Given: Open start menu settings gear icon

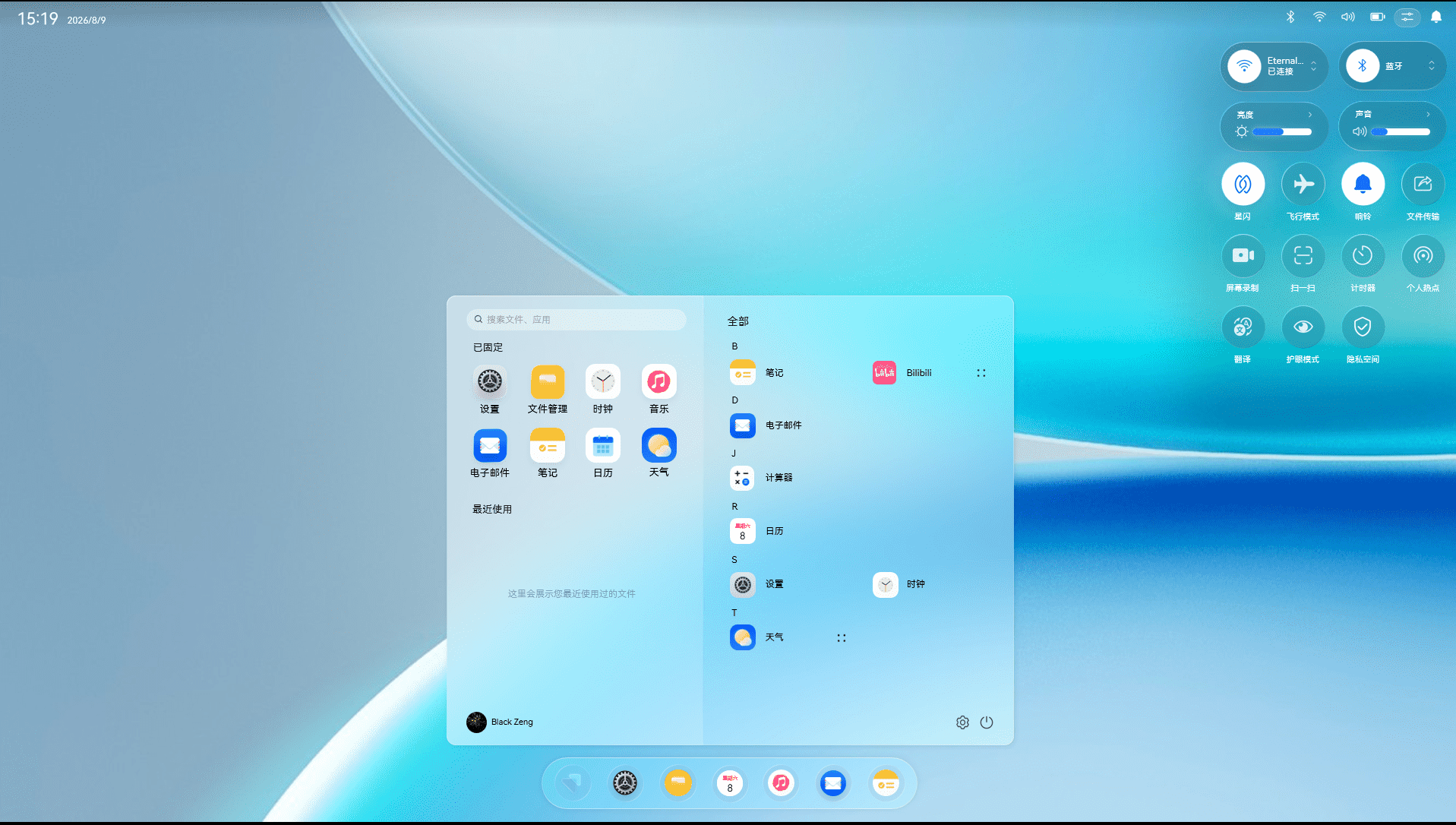Looking at the screenshot, I should click(962, 722).
